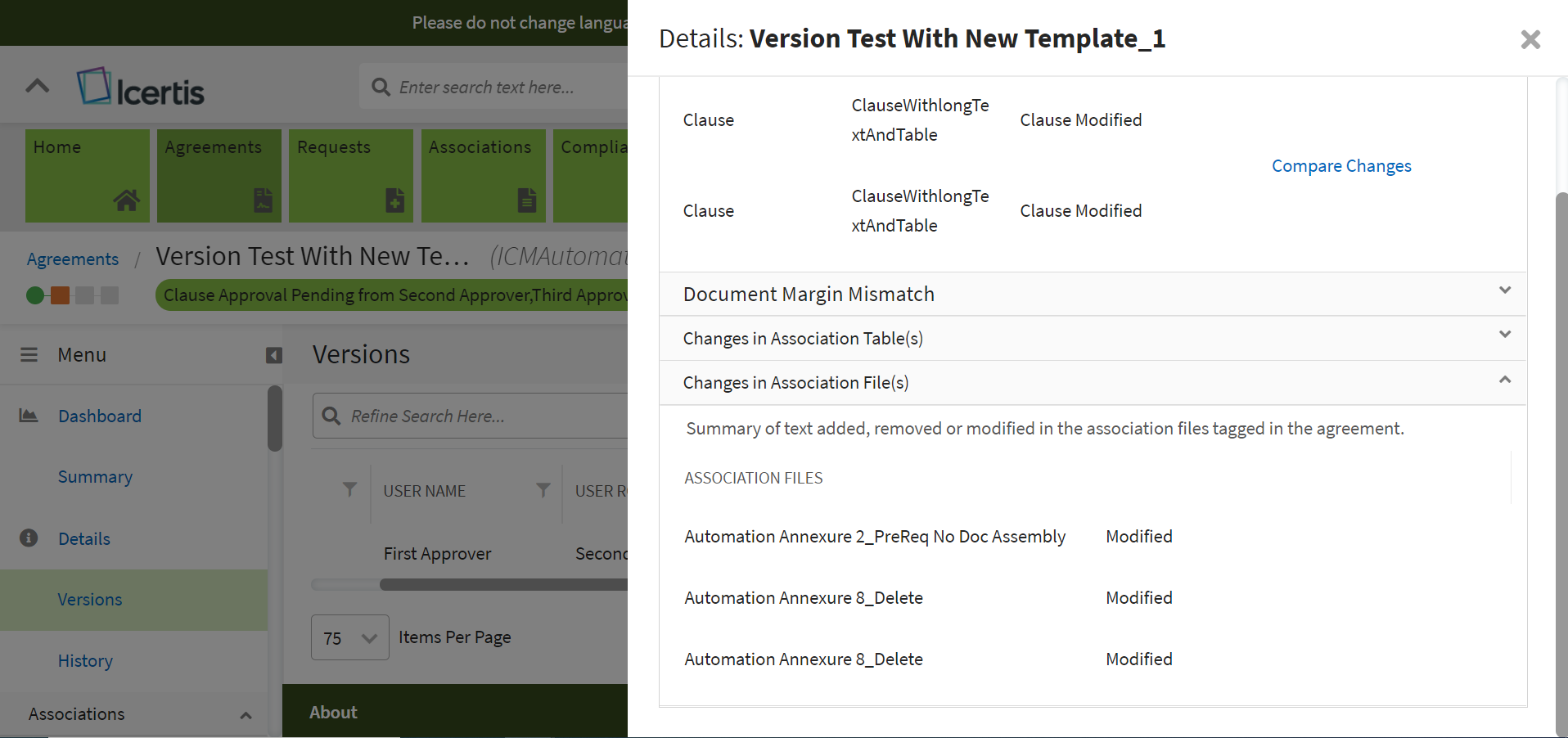This screenshot has width=1568, height=738.
Task: Click the Agreements document icon
Action: [263, 200]
